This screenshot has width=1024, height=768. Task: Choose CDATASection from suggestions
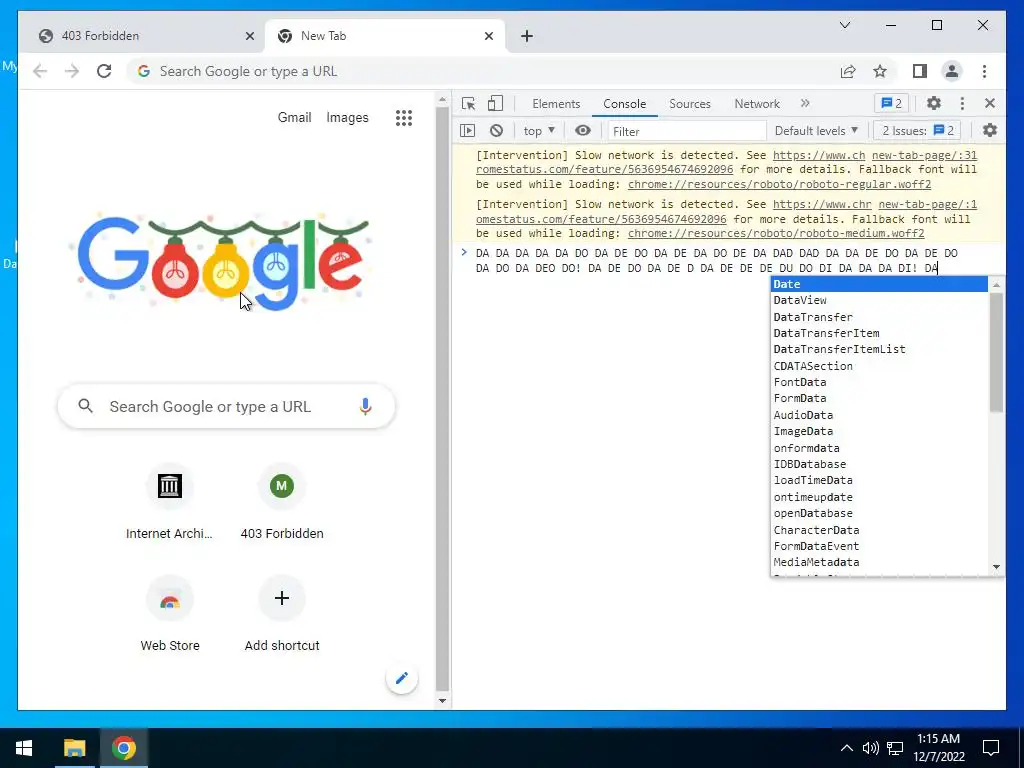point(879,366)
